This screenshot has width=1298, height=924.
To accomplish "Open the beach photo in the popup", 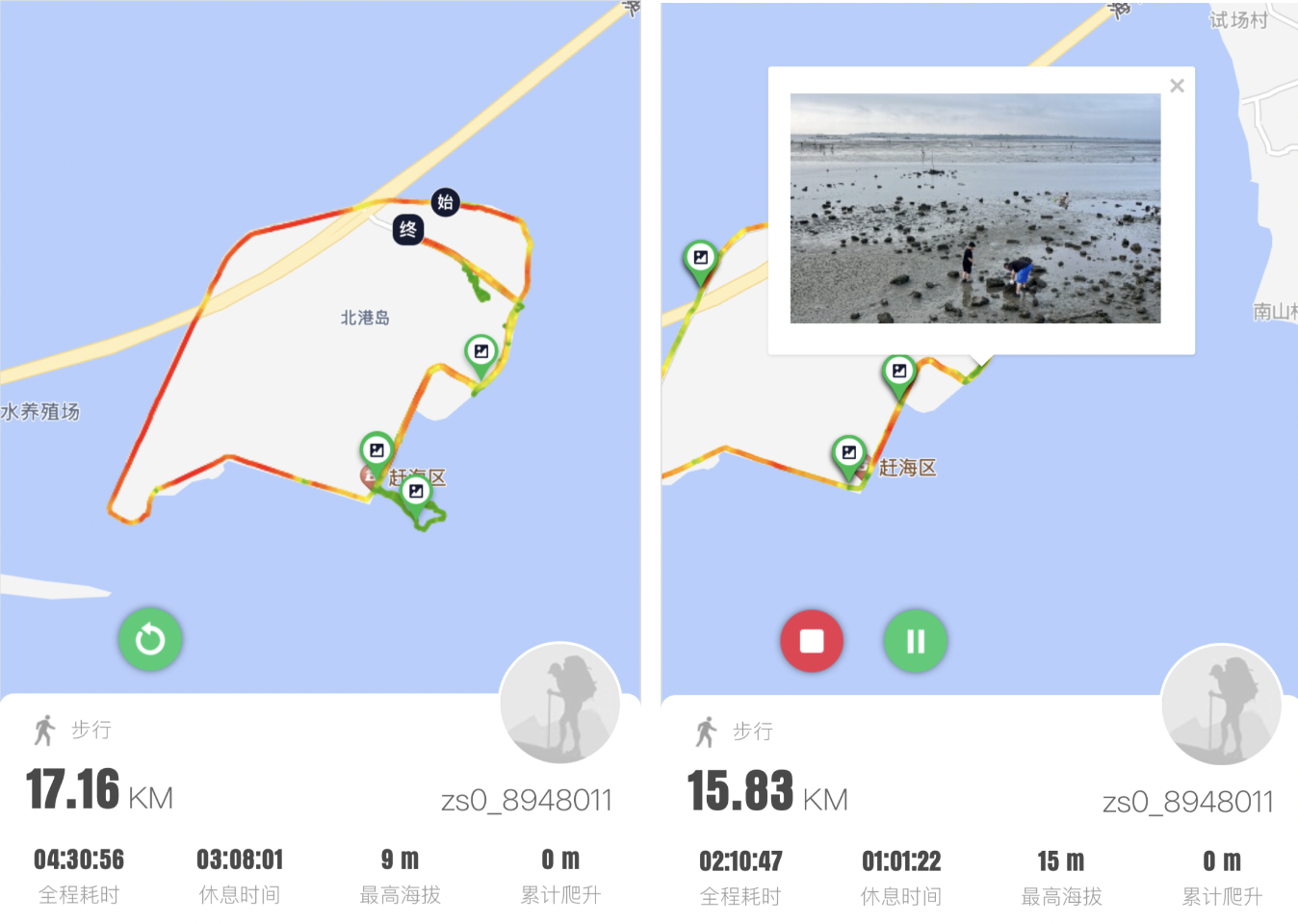I will (975, 208).
